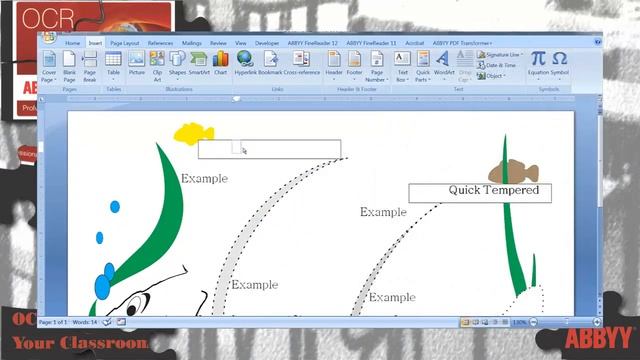Open the ABBYY FineReader 11 tab

point(371,43)
